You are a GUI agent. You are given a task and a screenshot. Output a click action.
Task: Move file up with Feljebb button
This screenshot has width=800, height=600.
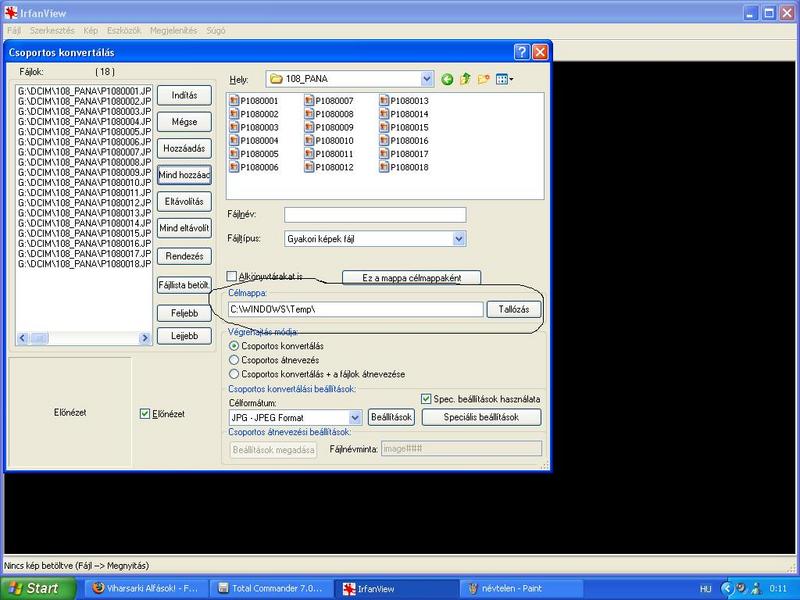(184, 313)
